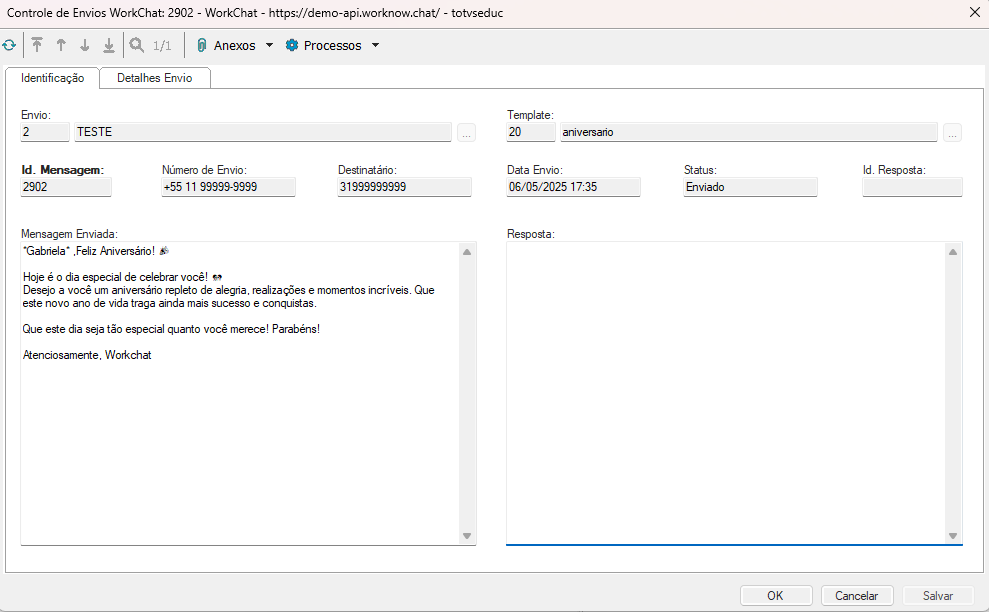Image resolution: width=989 pixels, height=612 pixels.
Task: Click the Cancelar button
Action: [x=856, y=595]
